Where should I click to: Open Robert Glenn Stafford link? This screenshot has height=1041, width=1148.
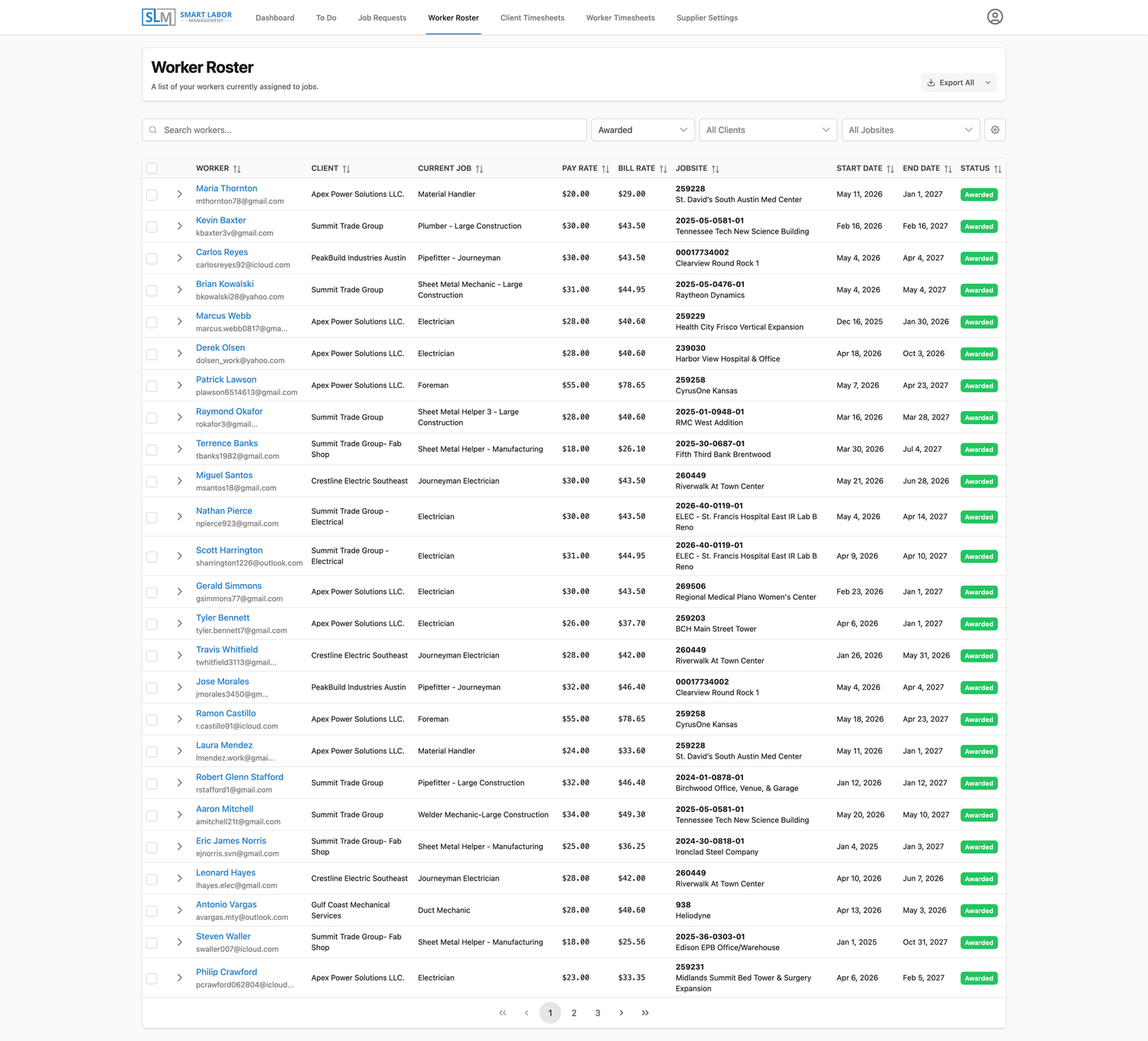240,777
